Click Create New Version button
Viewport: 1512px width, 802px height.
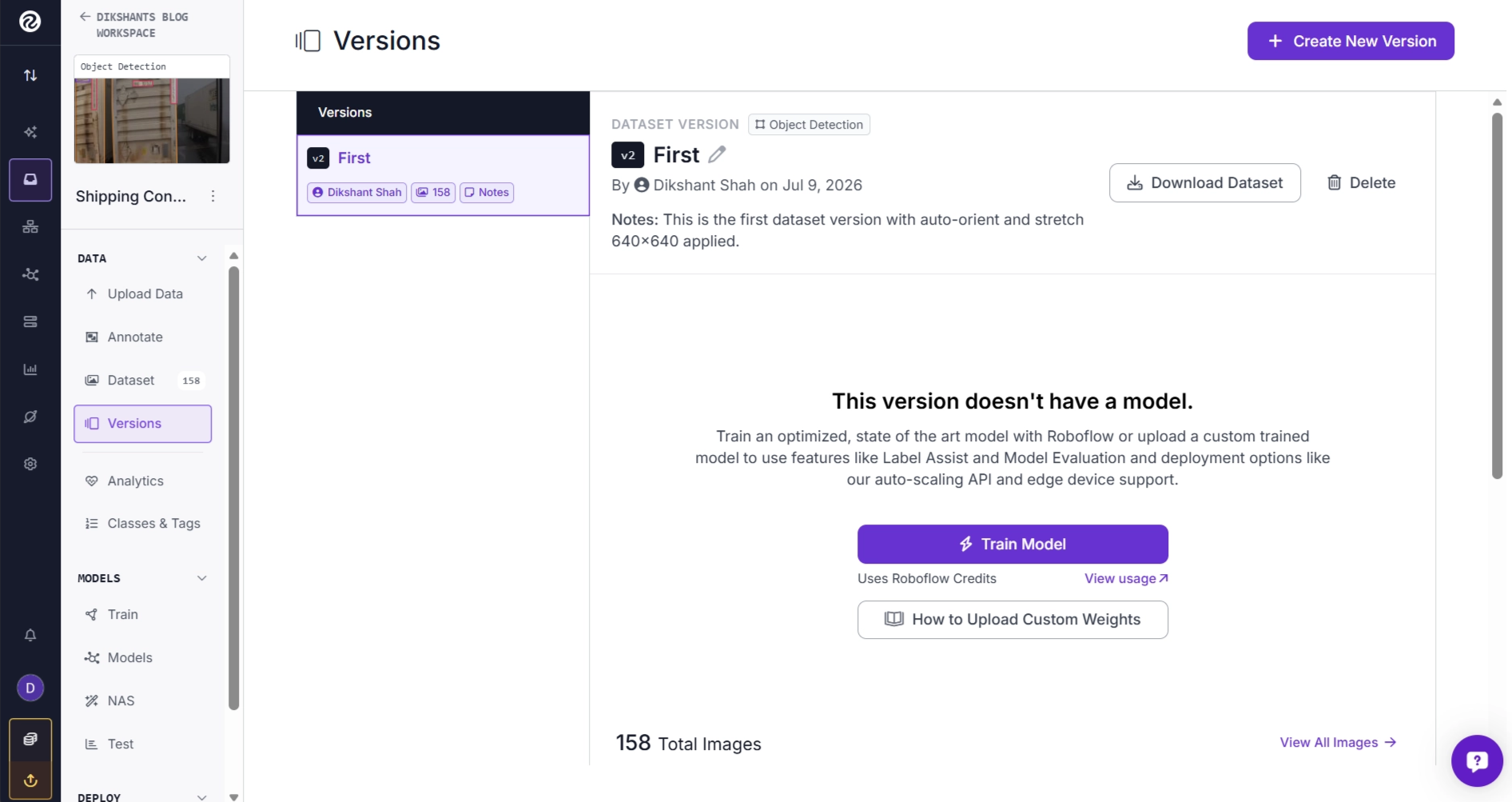[1351, 41]
